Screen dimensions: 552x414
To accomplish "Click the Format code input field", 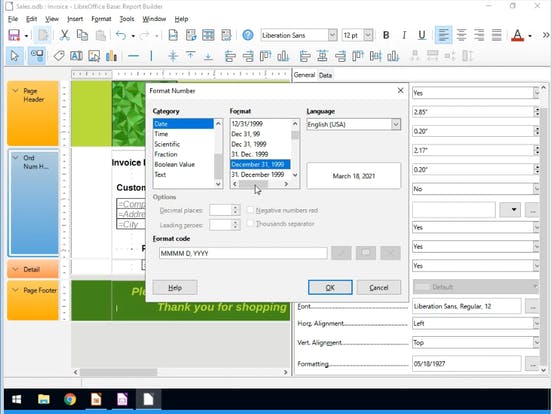I will coord(243,253).
